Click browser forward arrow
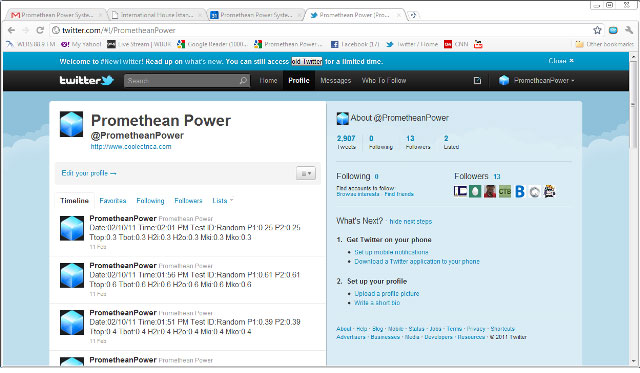The height and width of the screenshot is (373, 640). point(26,30)
